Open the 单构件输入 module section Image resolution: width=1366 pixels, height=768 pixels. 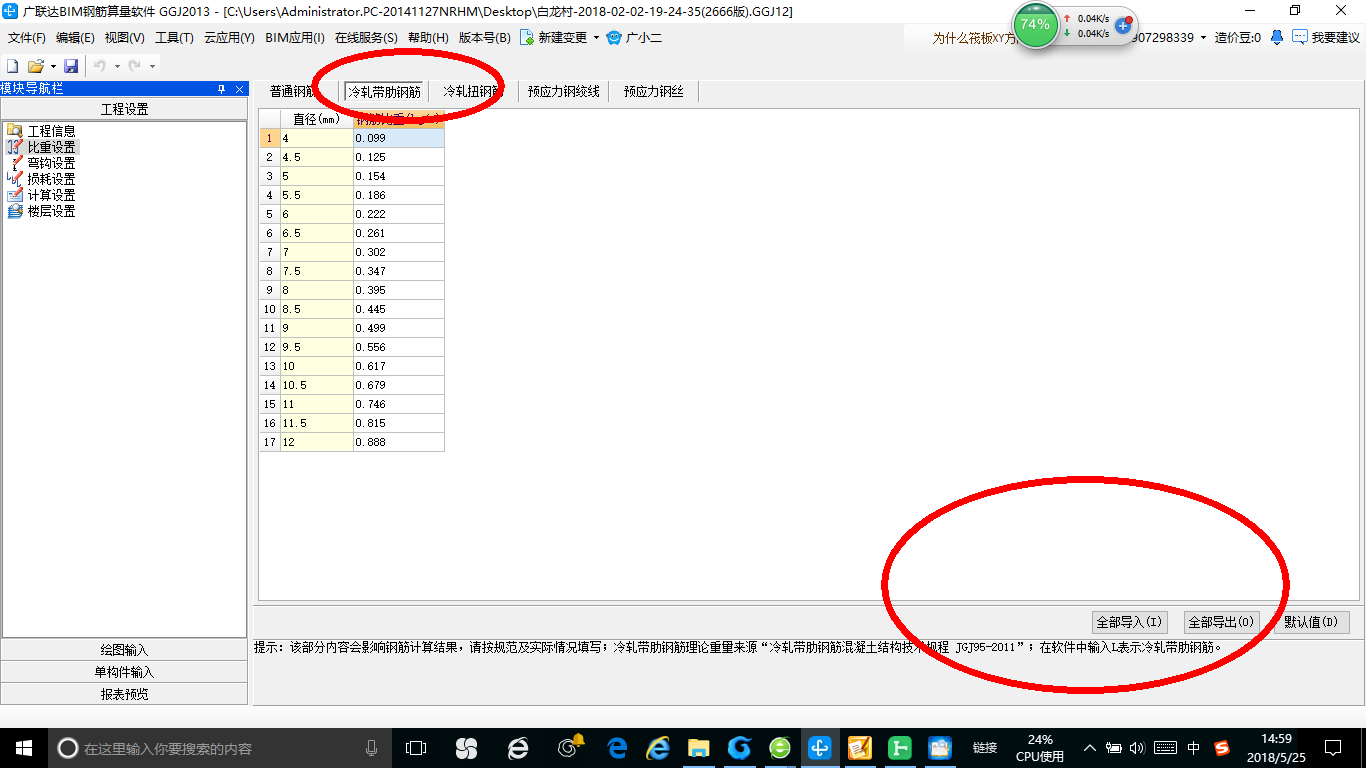click(124, 672)
